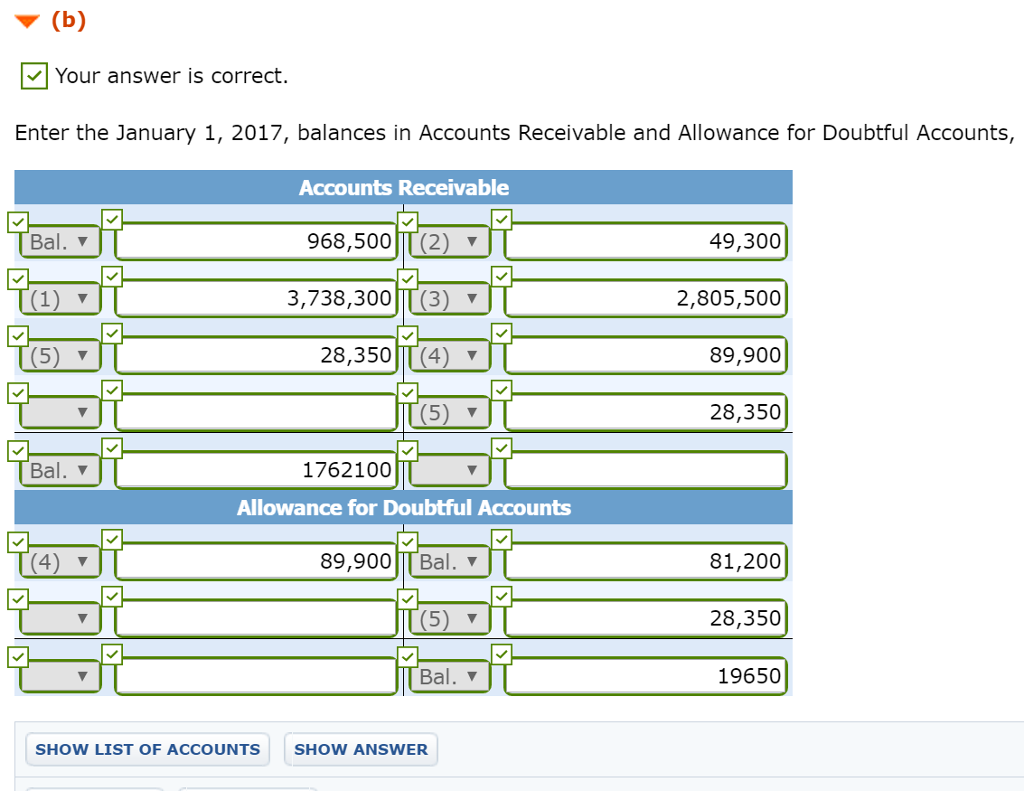Click the empty credit field at bottom of Accounts Receivable
The height and width of the screenshot is (791, 1024).
pyautogui.click(x=644, y=469)
